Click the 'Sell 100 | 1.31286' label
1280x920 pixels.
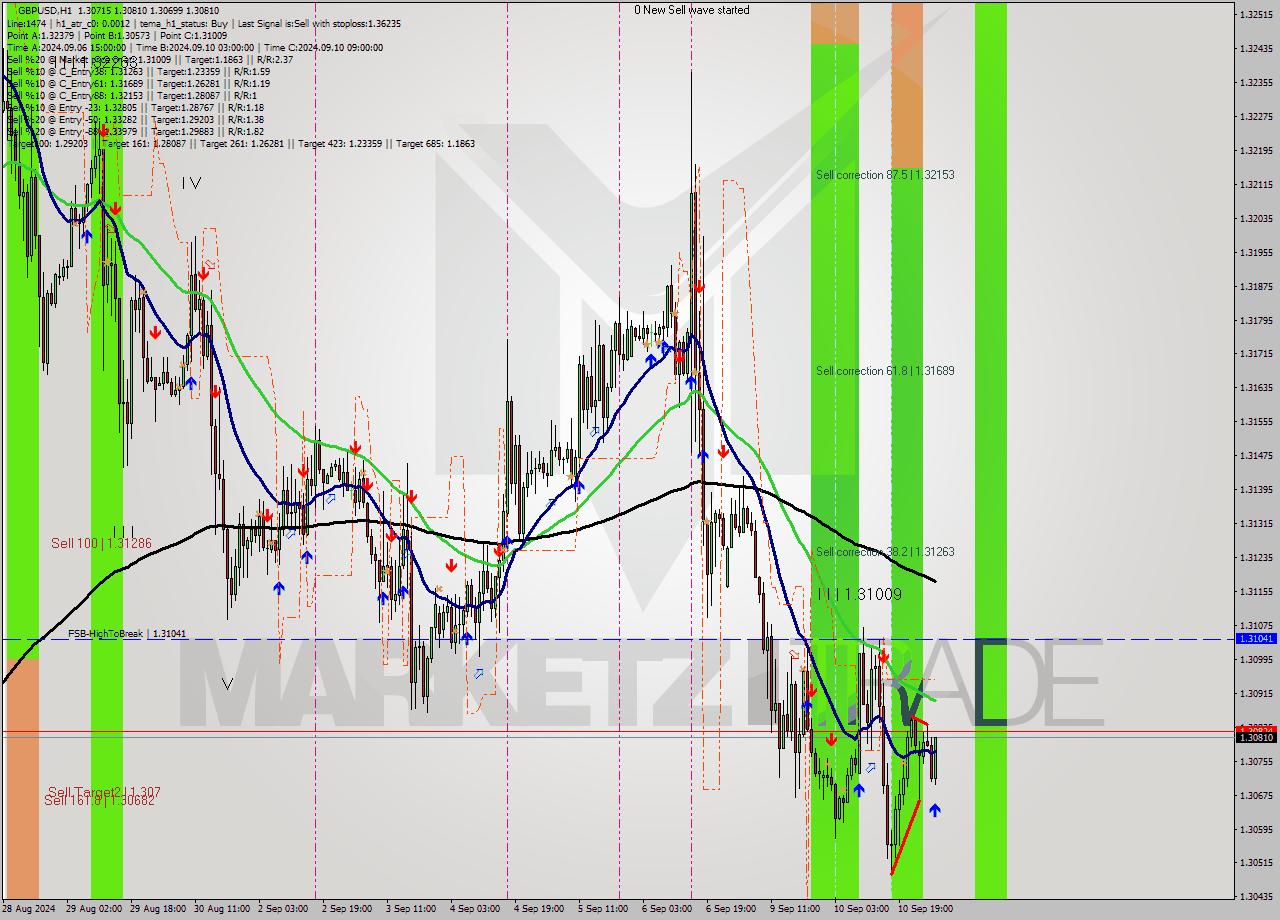pyautogui.click(x=102, y=543)
